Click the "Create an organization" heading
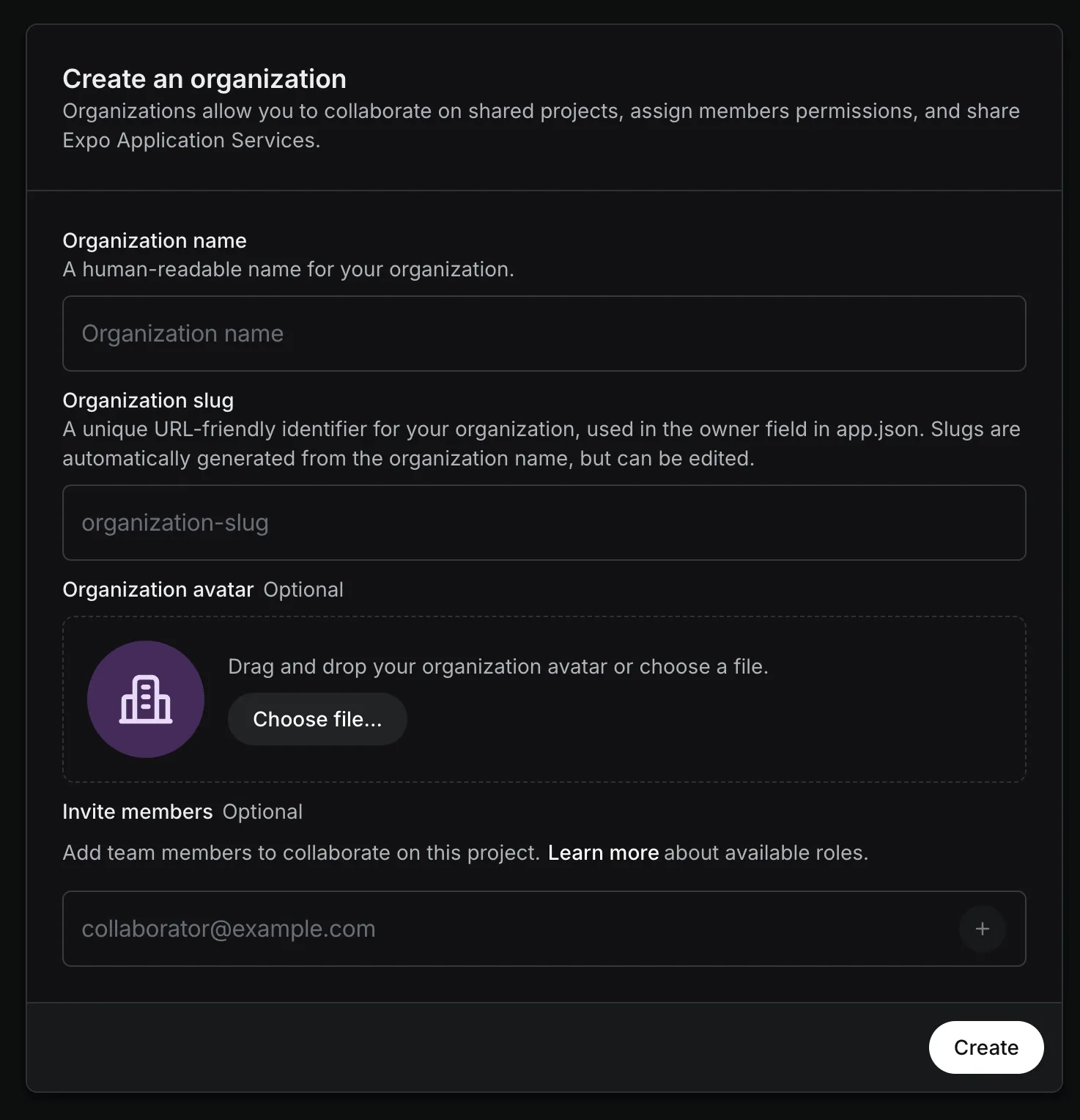The width and height of the screenshot is (1080, 1120). pyautogui.click(x=204, y=79)
